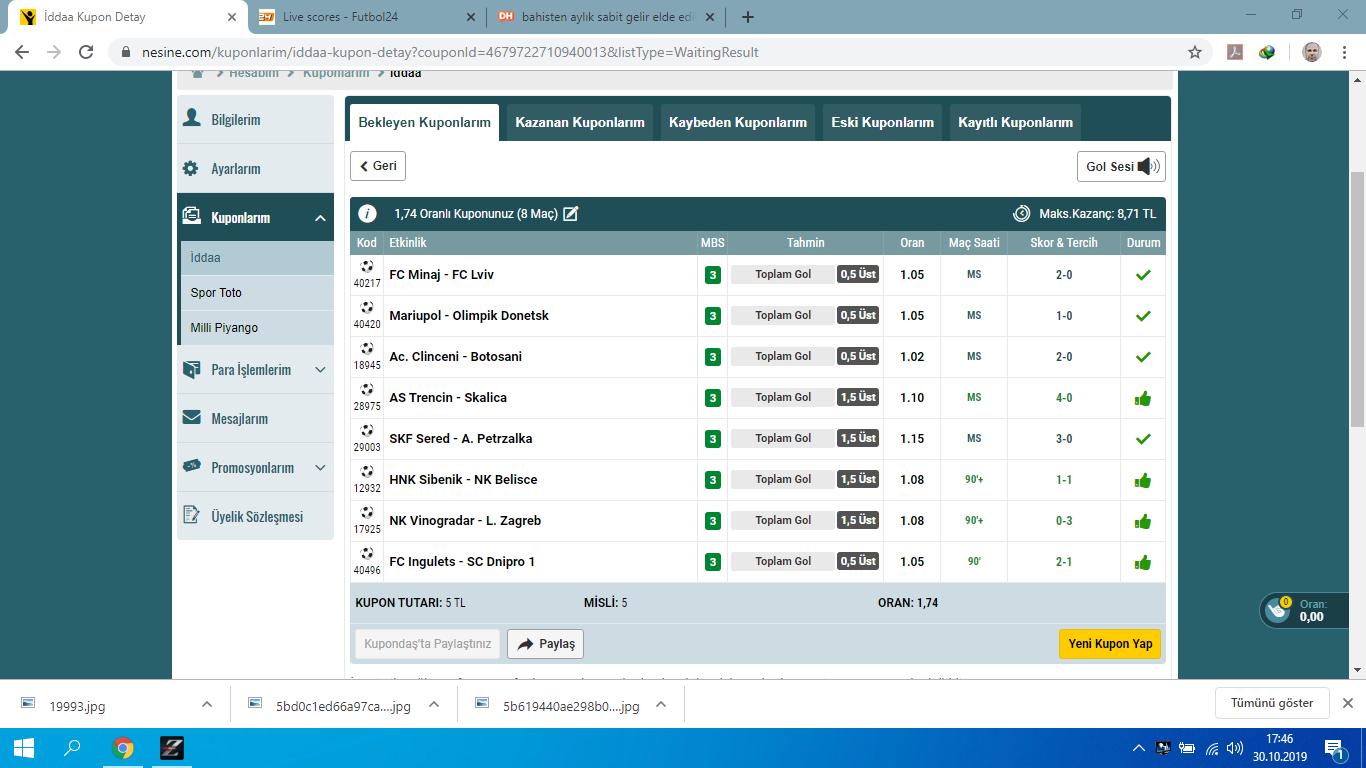The height and width of the screenshot is (768, 1366).
Task: Open Chrome profile avatar
Action: point(1312,52)
